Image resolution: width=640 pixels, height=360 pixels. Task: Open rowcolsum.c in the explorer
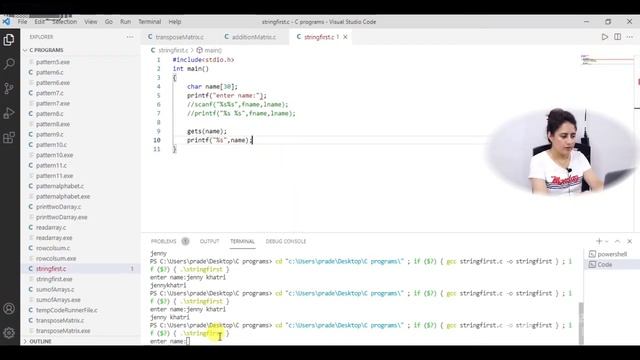(x=53, y=248)
